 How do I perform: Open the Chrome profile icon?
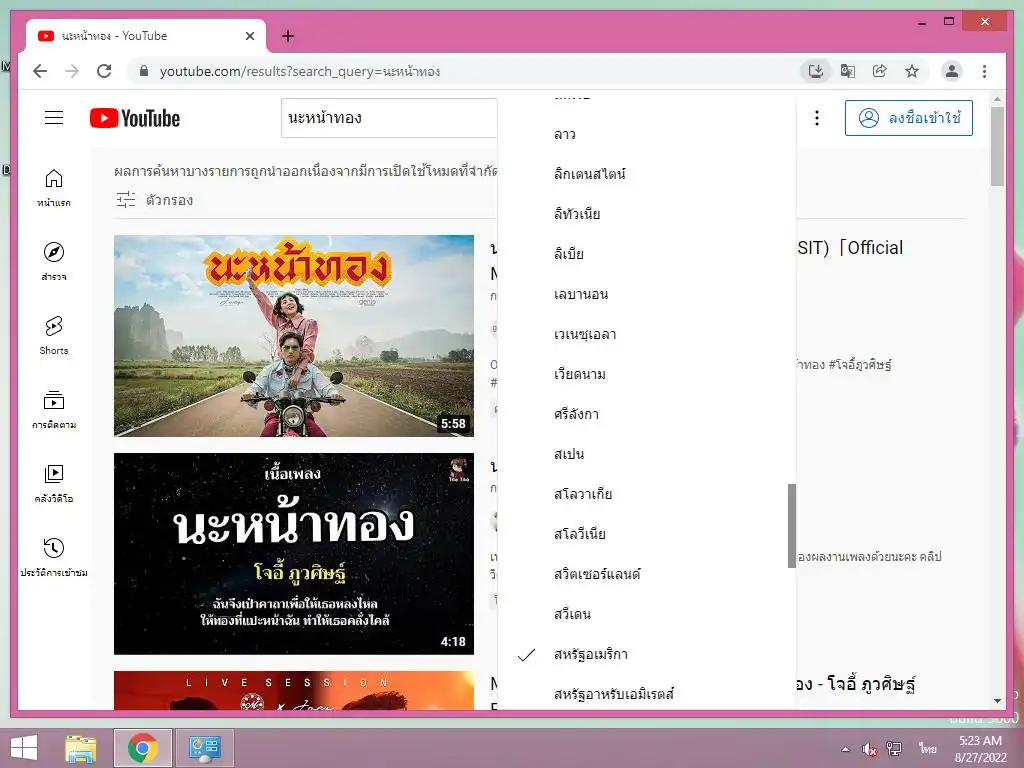pos(952,71)
